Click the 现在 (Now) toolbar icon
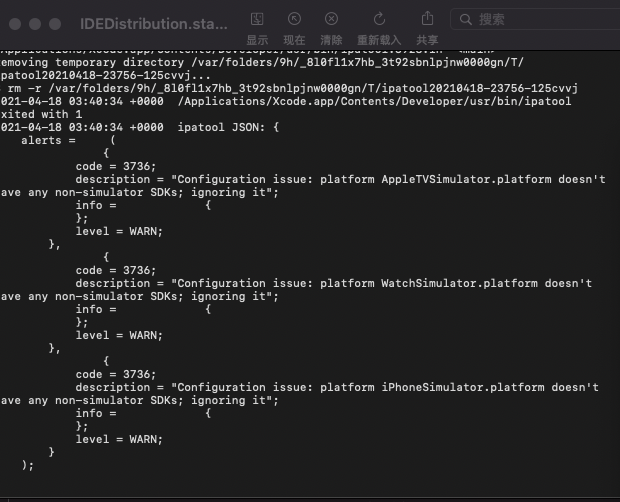The height and width of the screenshot is (502, 620). pos(294,19)
